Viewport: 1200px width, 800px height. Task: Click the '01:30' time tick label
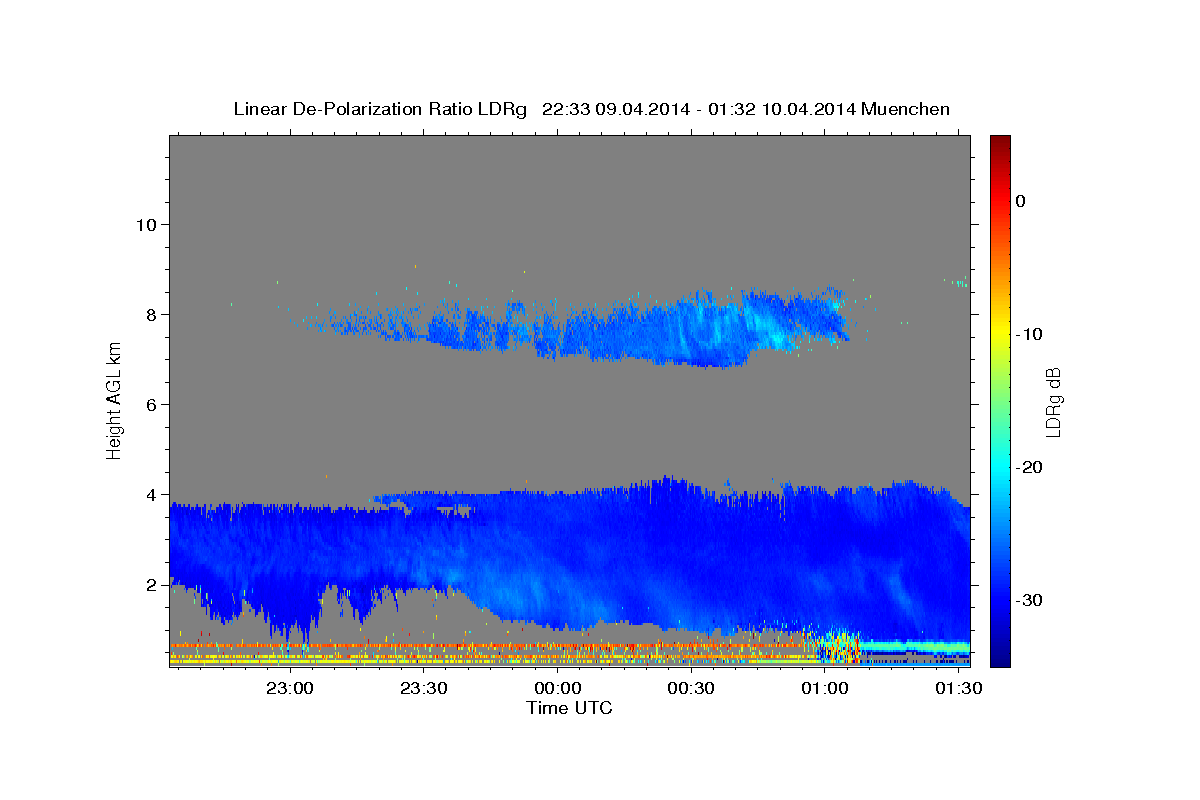tap(957, 689)
